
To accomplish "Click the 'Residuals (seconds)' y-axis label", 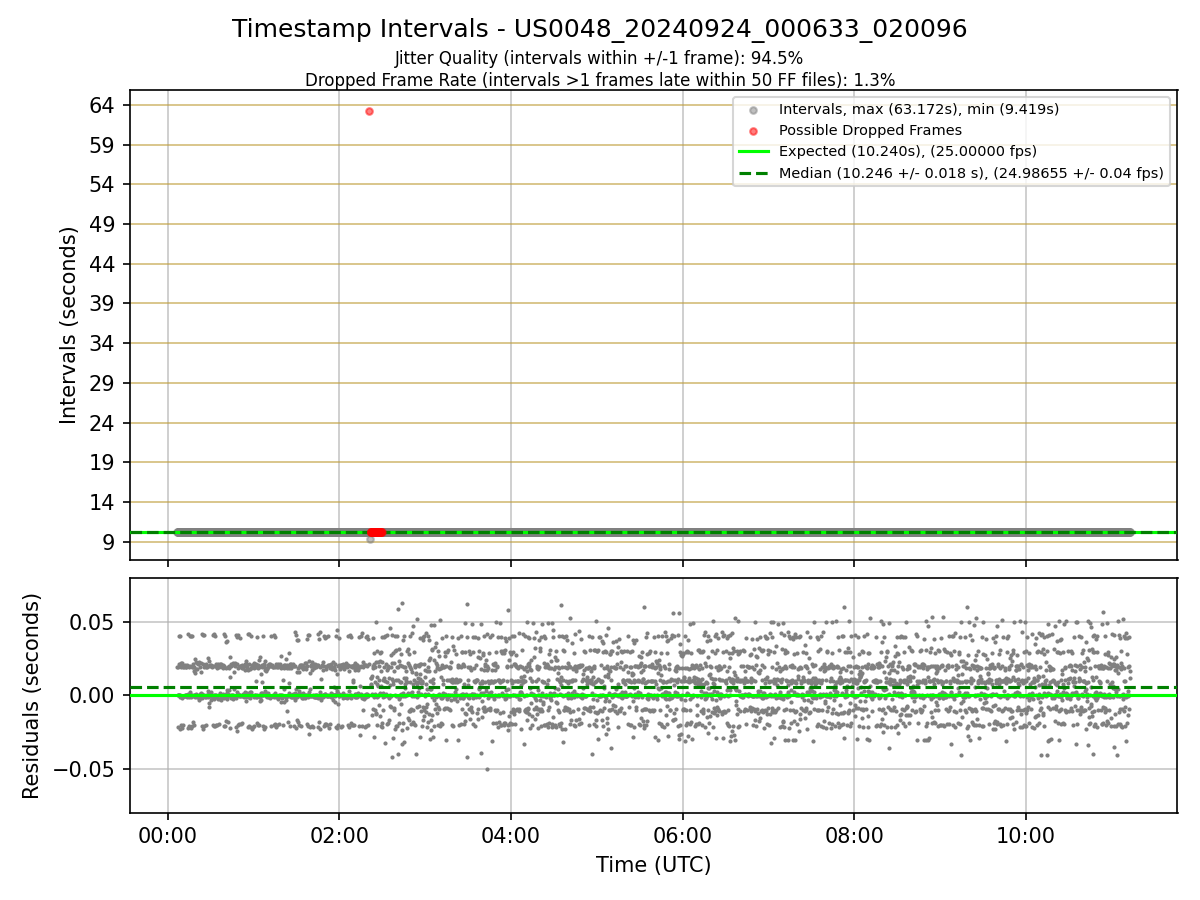I will point(31,696).
